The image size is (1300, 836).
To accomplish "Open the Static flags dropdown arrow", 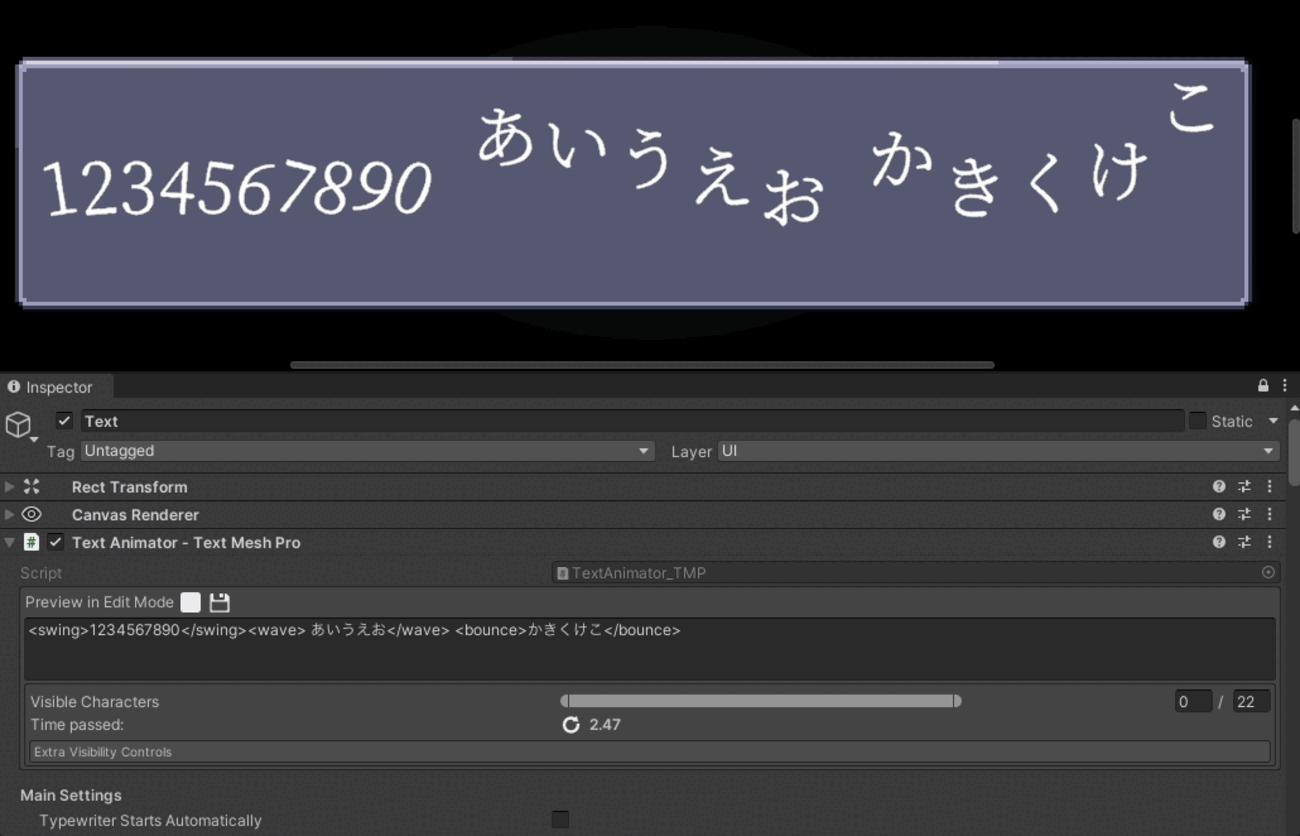I will click(x=1273, y=421).
